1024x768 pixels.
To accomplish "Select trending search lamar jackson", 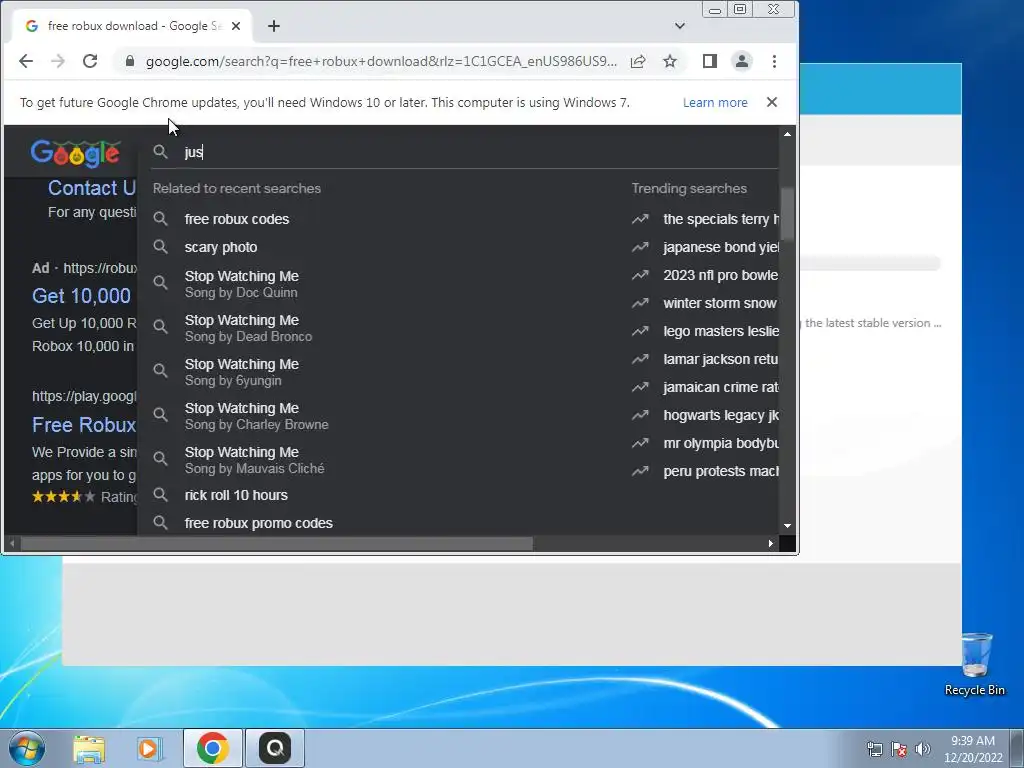I will (x=721, y=360).
